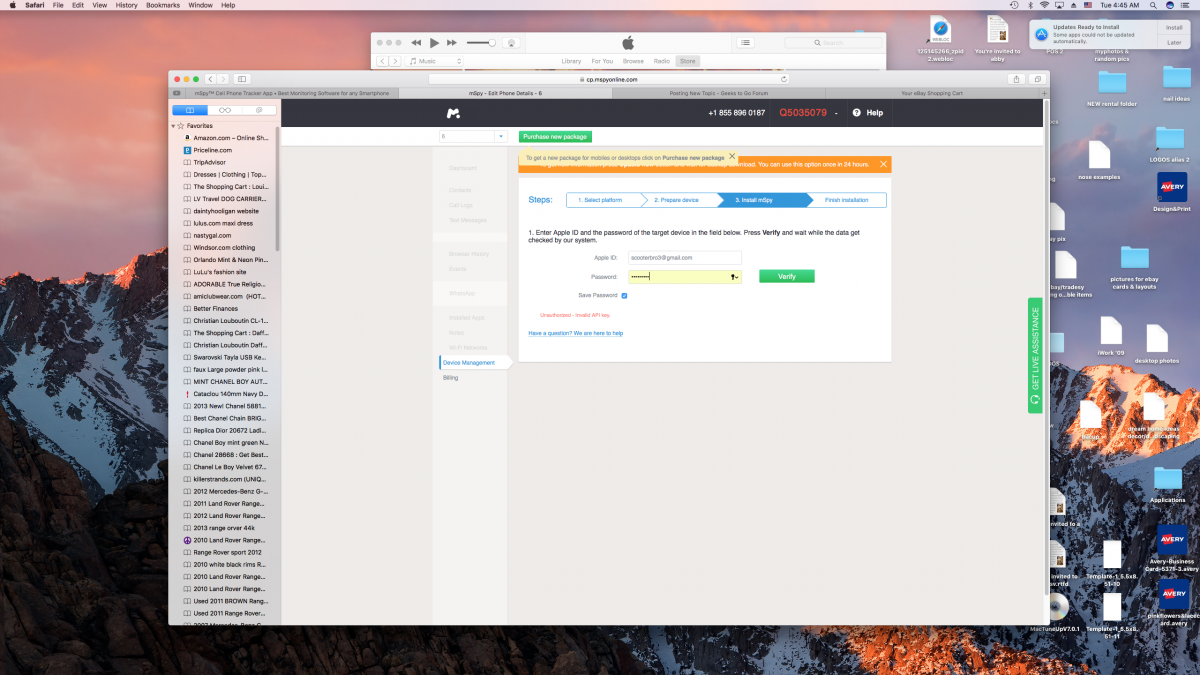Open the Amazon.com bookmark
The width and height of the screenshot is (1200, 675).
point(225,138)
